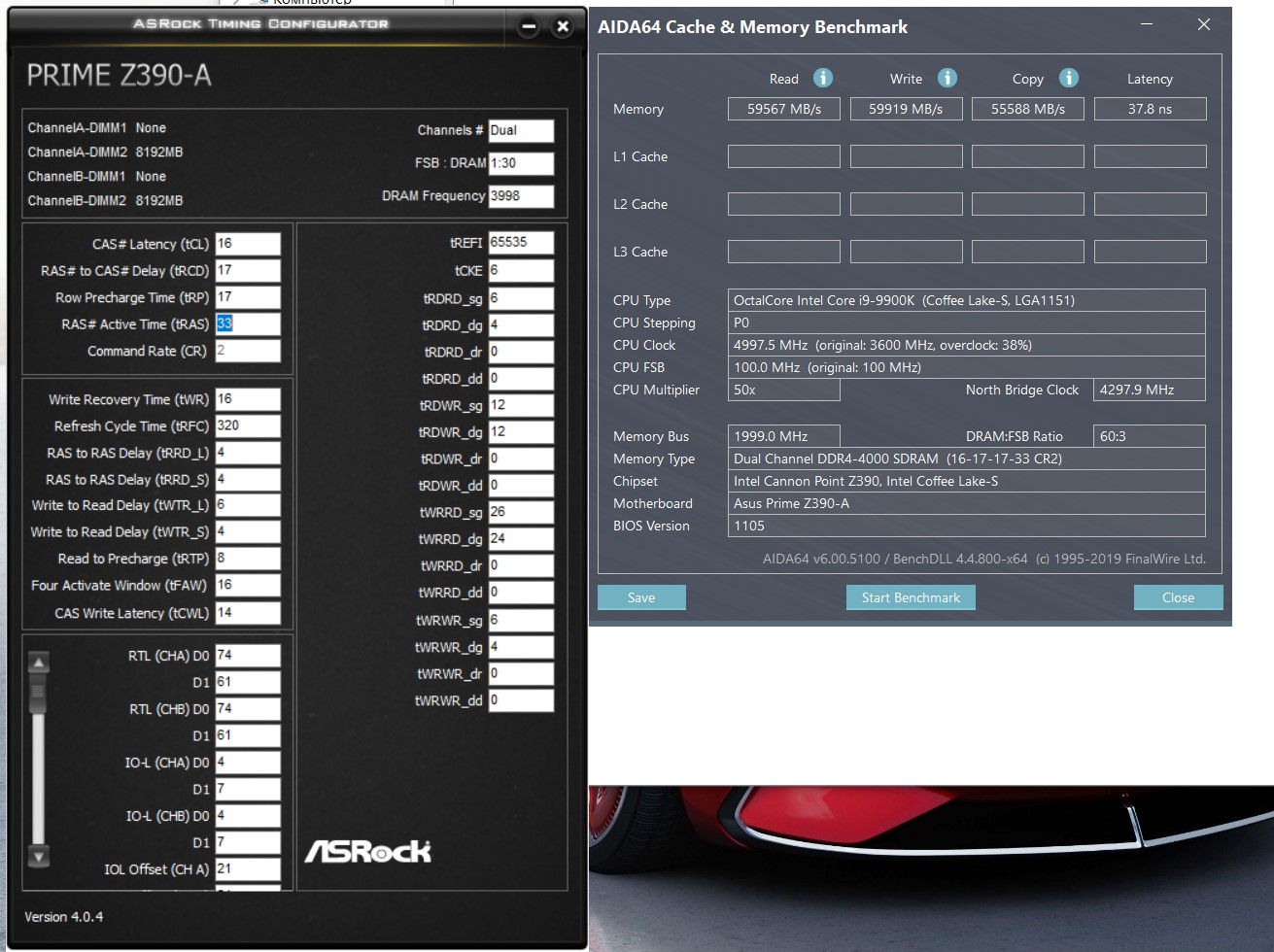Click the Channels # field showing Dual
Screen dimensions: 1274x952
(x=521, y=130)
